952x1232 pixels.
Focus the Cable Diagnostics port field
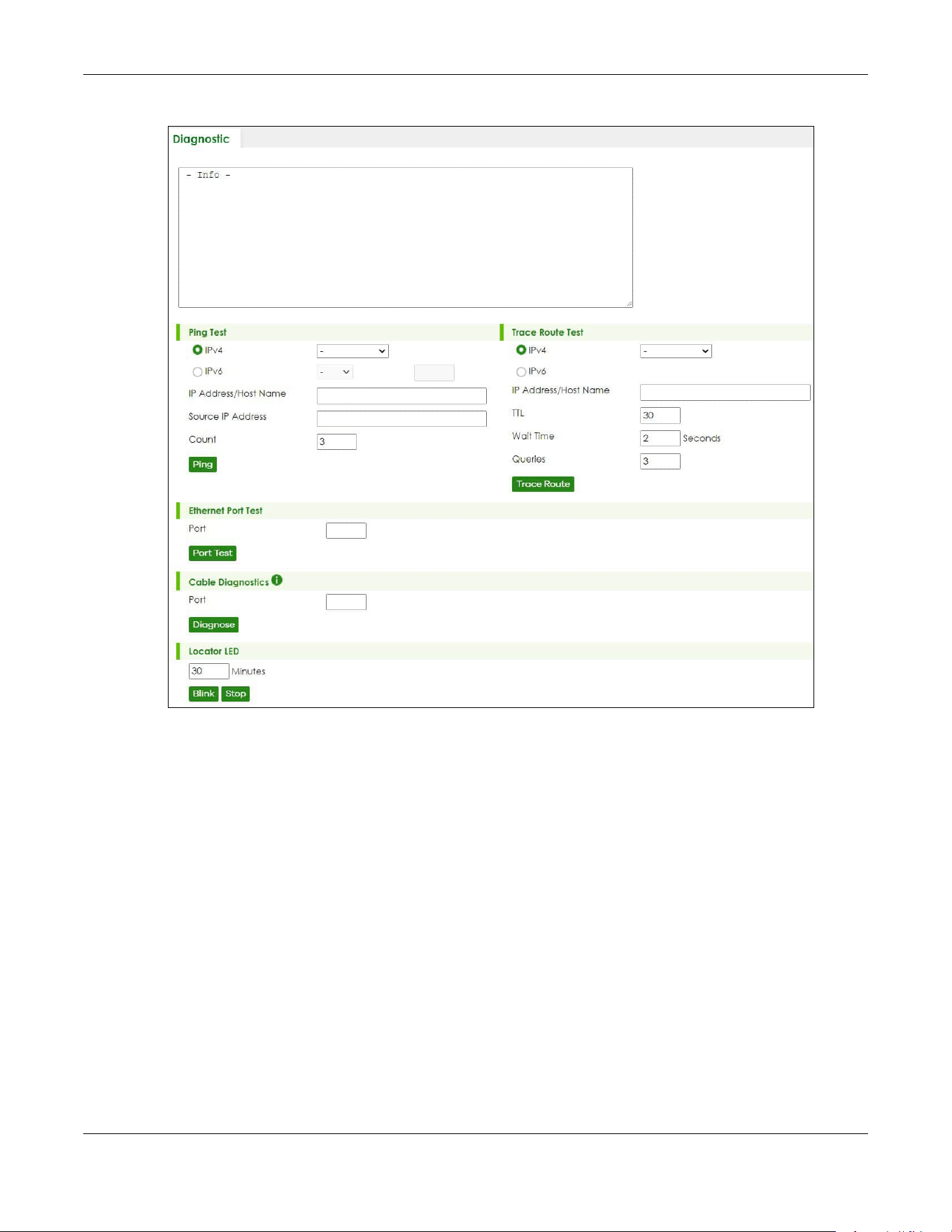coord(346,602)
